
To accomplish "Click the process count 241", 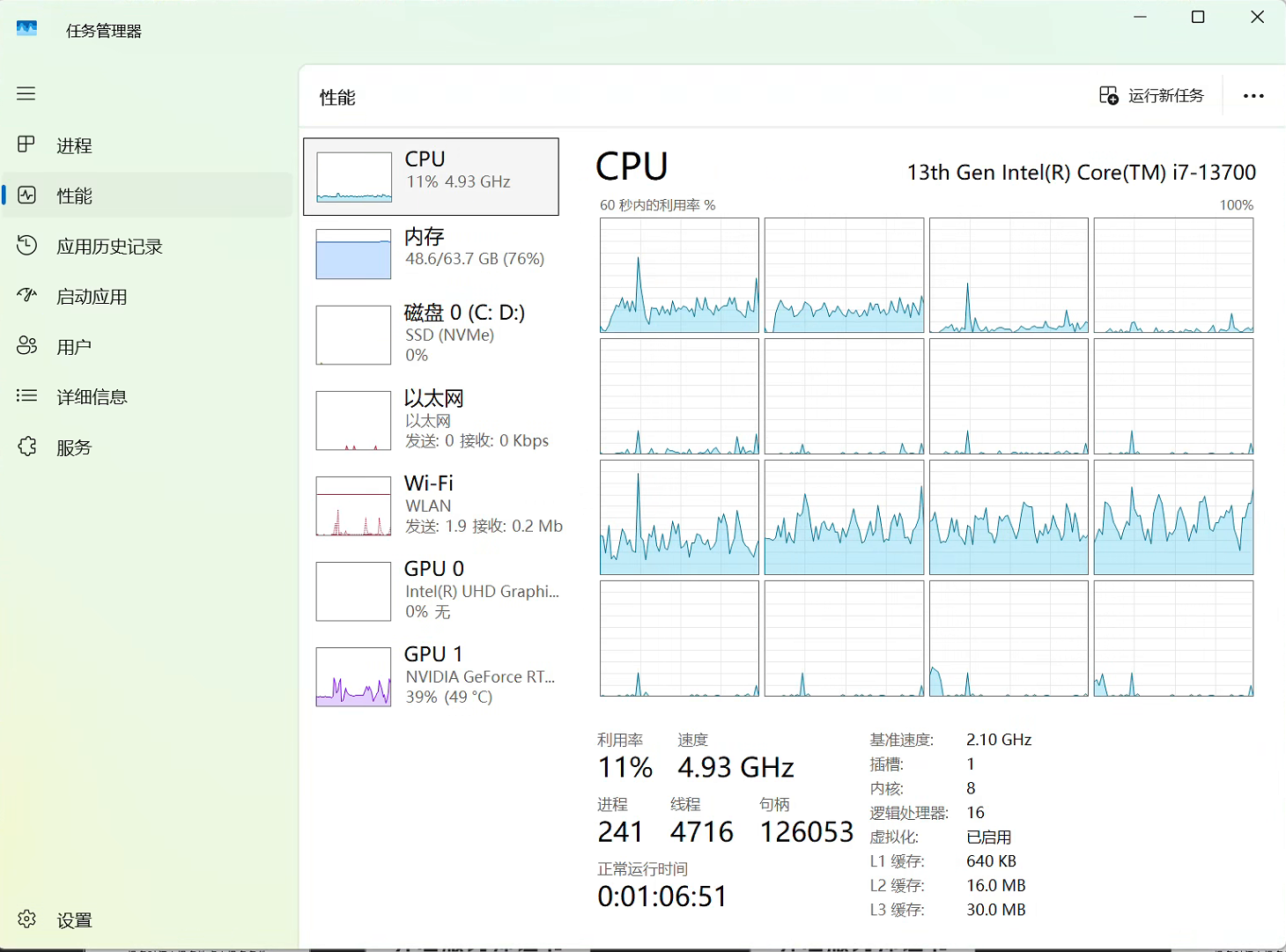I will (621, 832).
